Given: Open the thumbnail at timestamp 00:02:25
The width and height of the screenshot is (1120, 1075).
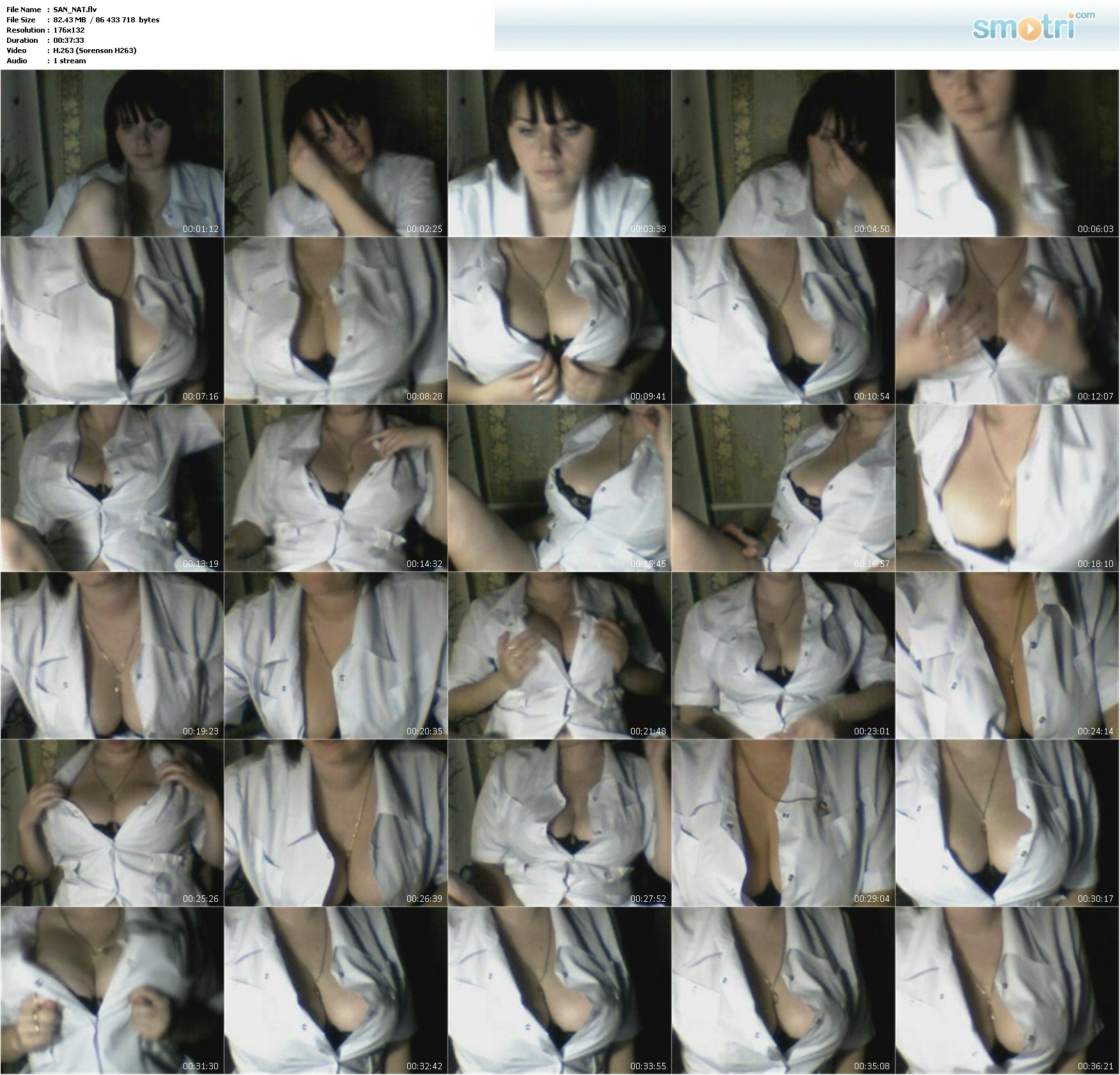Looking at the screenshot, I should click(336, 153).
